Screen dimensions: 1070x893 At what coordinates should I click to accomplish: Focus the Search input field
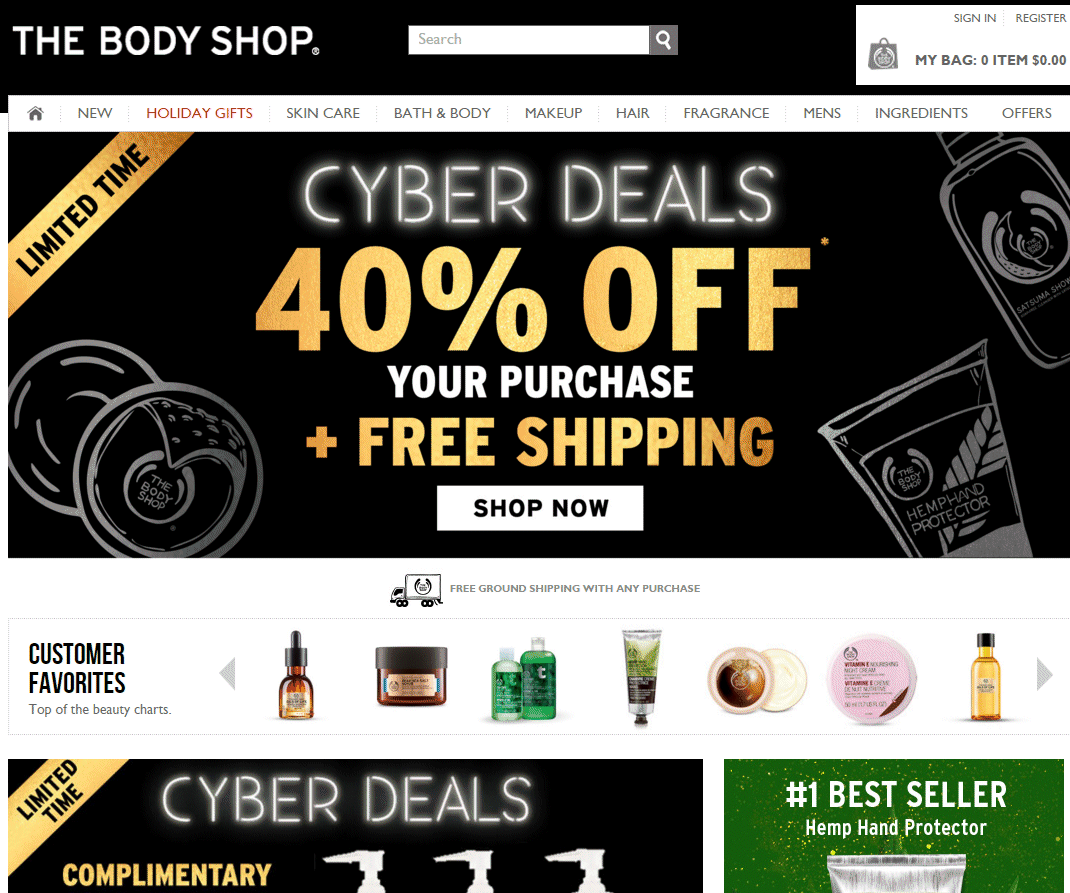529,40
